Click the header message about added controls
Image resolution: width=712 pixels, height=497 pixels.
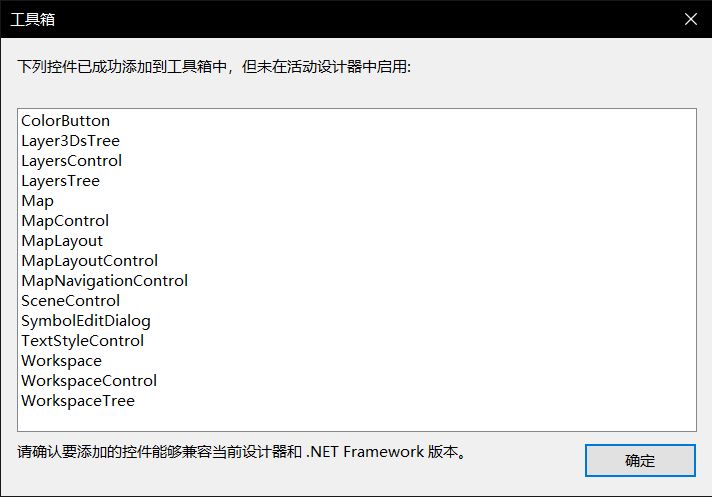[x=214, y=67]
